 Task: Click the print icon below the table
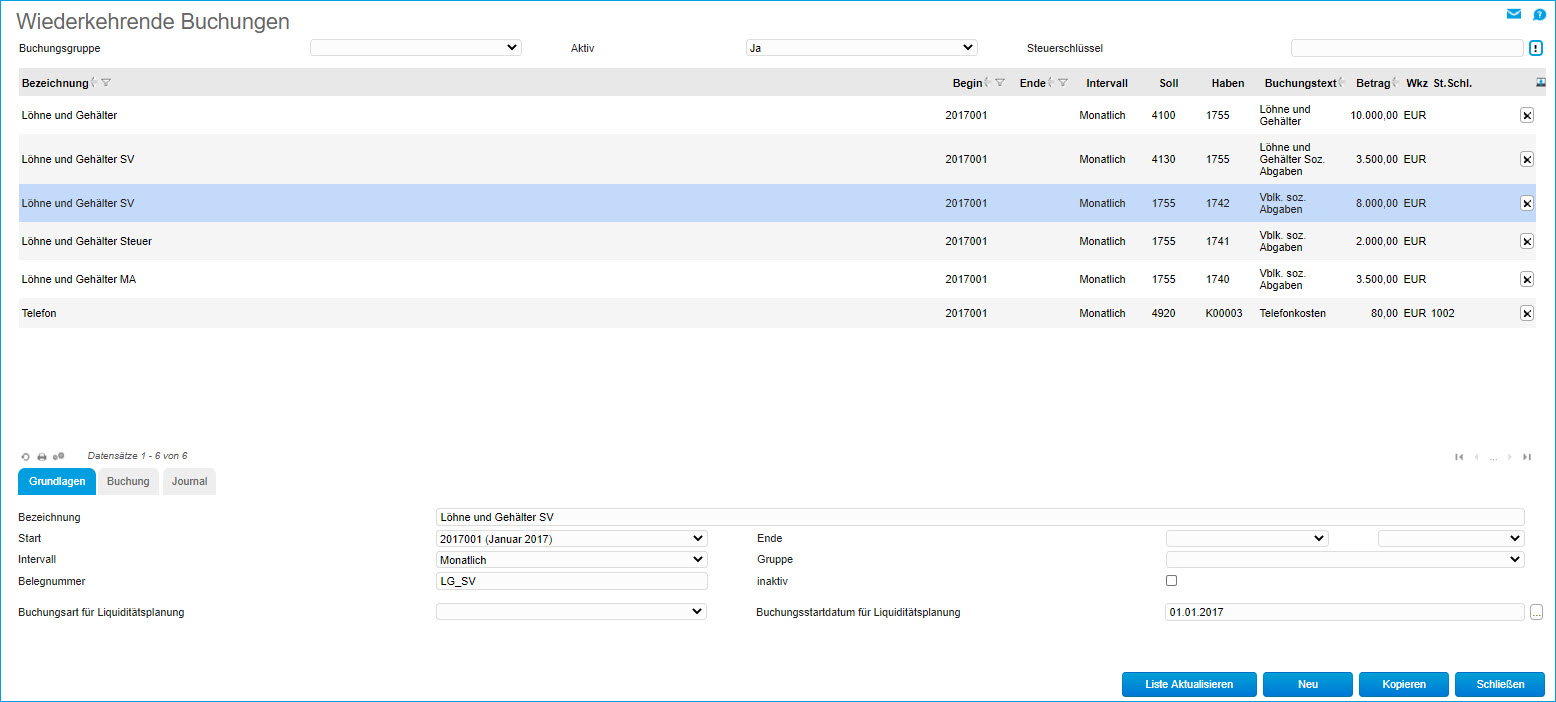[42, 457]
